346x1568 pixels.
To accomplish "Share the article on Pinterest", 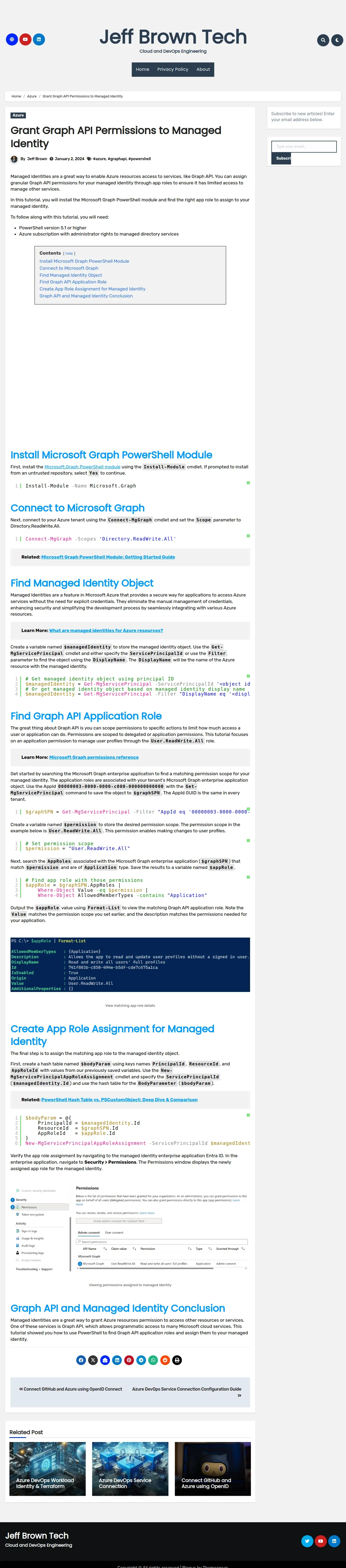I will pyautogui.click(x=129, y=1360).
